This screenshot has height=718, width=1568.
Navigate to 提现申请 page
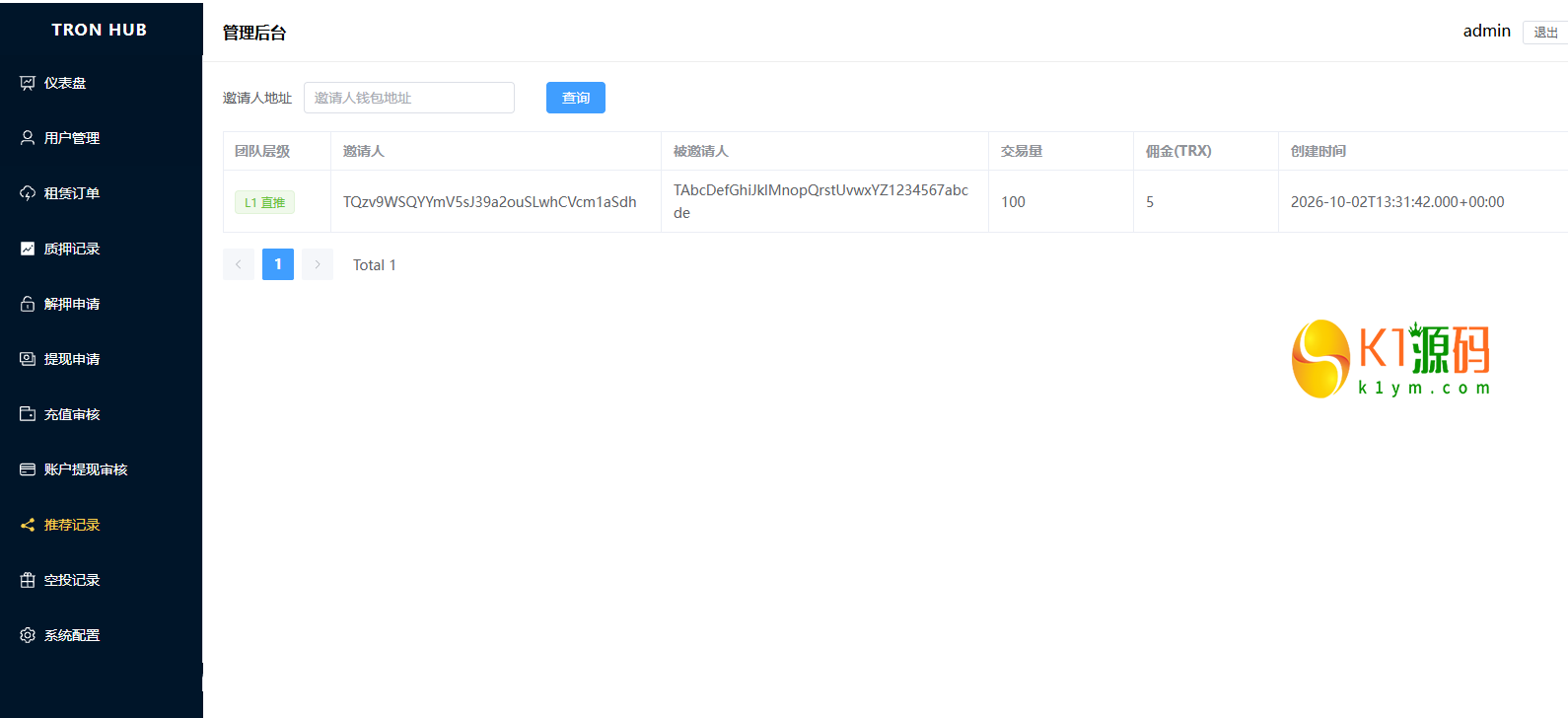click(x=101, y=359)
